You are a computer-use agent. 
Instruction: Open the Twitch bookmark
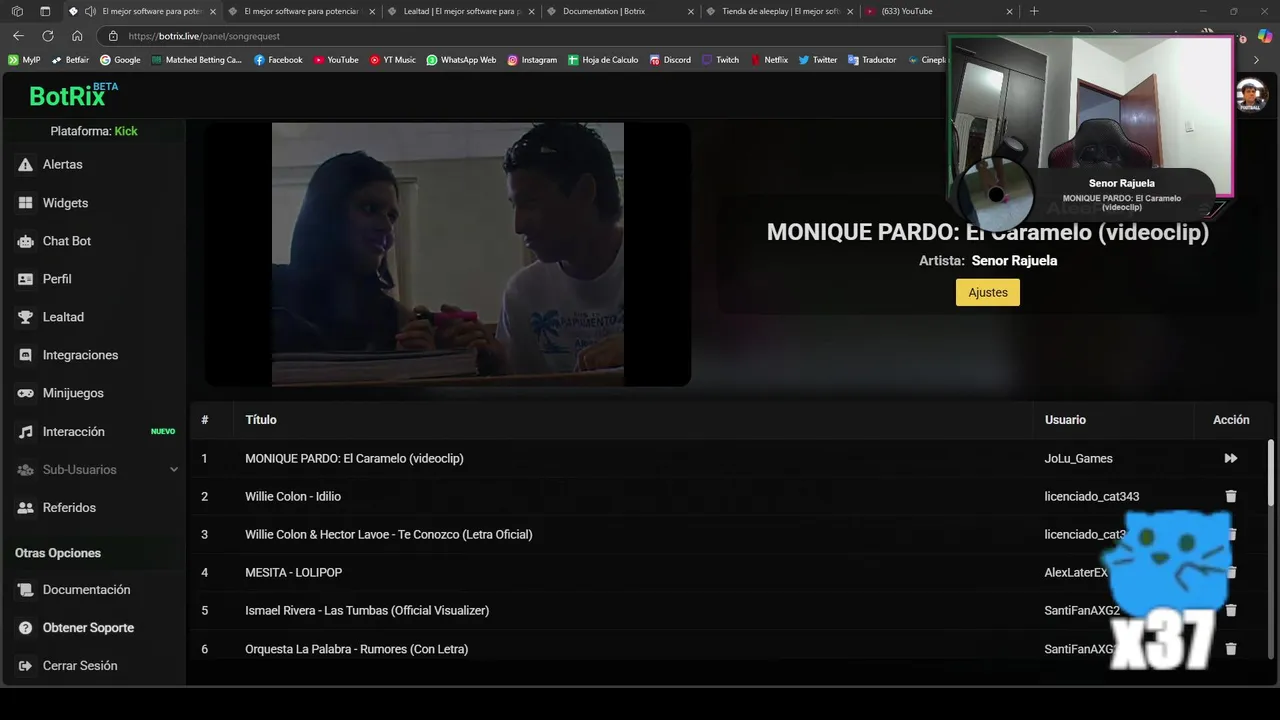click(721, 60)
